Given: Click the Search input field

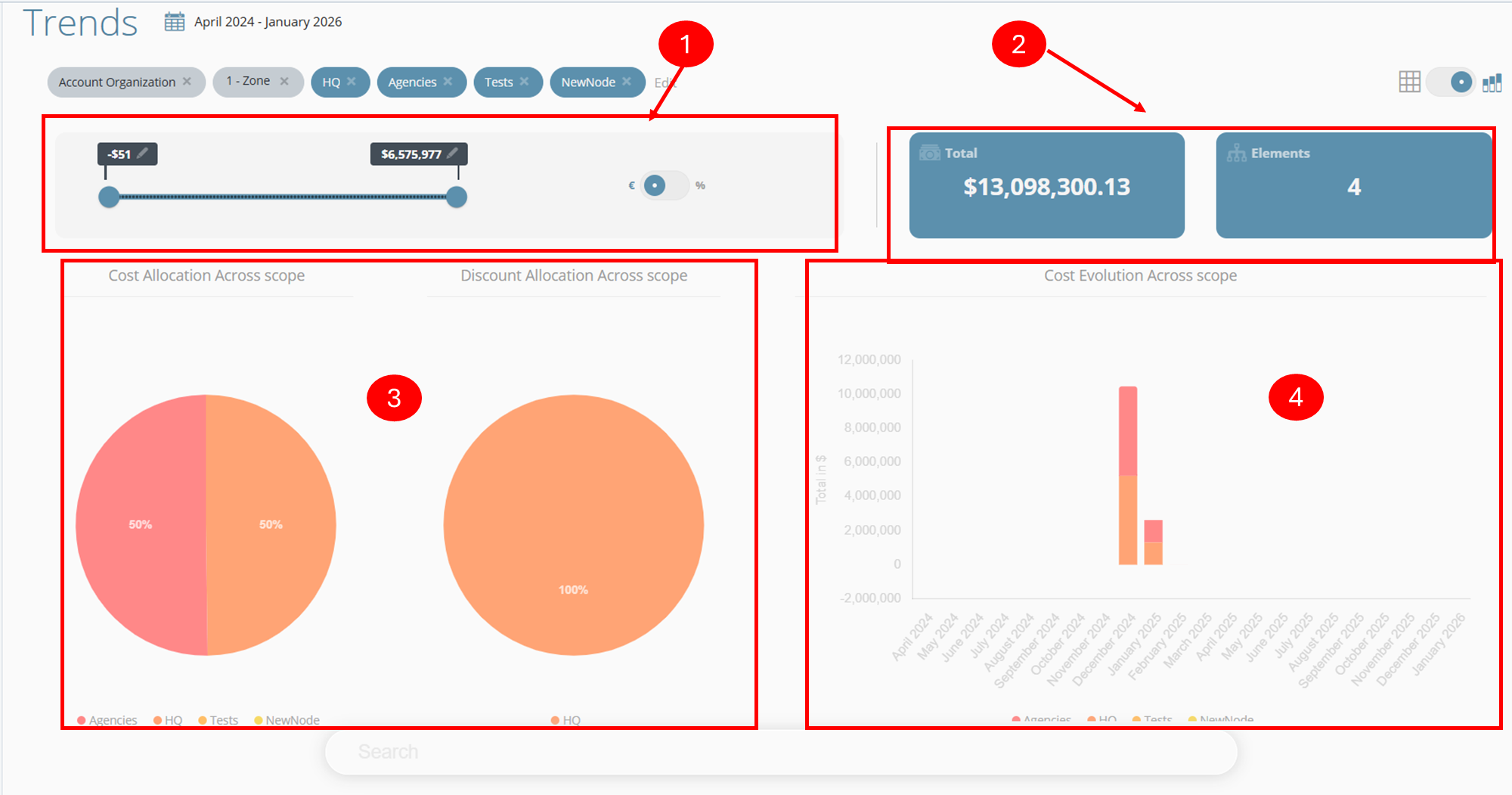Looking at the screenshot, I should click(781, 752).
